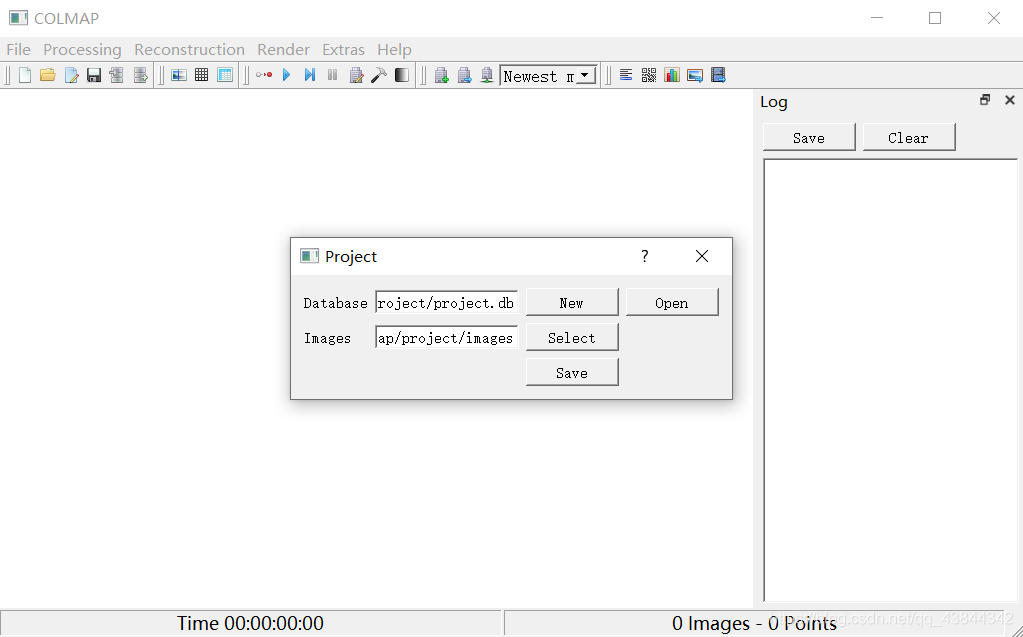This screenshot has width=1023, height=637.
Task: Open Reconstruction options clipboard-with-pencil icon
Action: pos(356,75)
